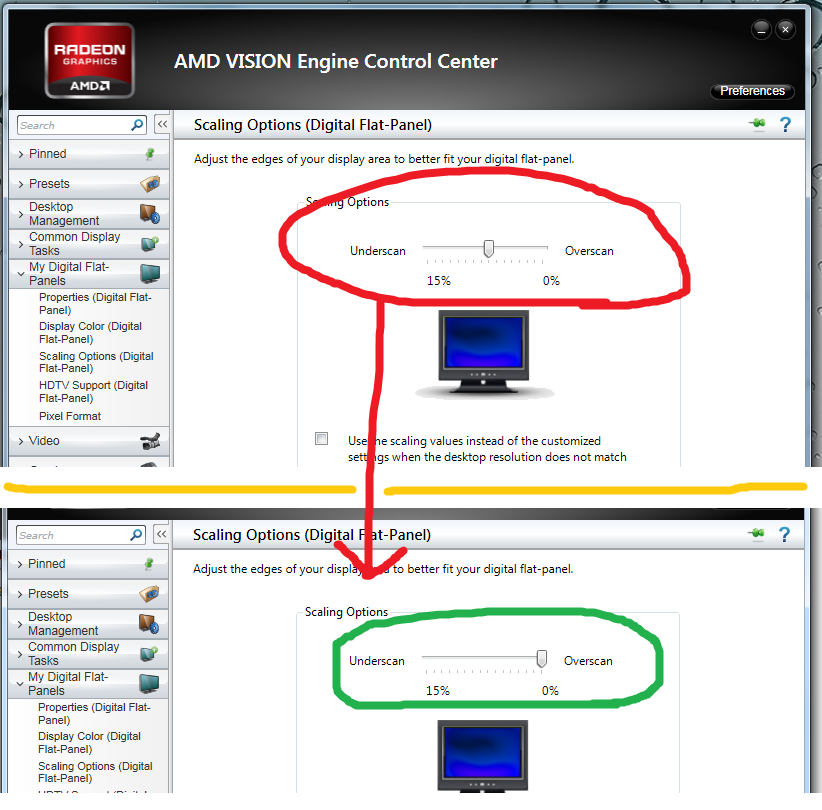Click the upper Presets icon

click(150, 184)
